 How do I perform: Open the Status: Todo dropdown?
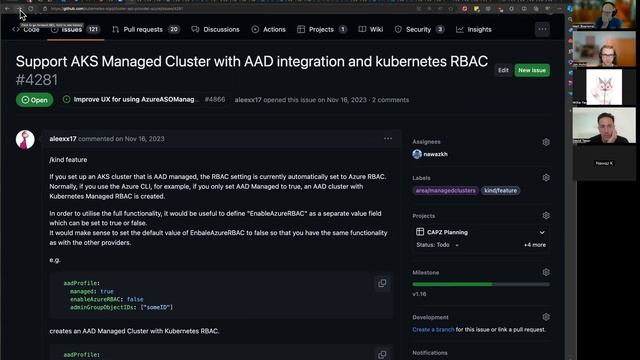coord(437,245)
